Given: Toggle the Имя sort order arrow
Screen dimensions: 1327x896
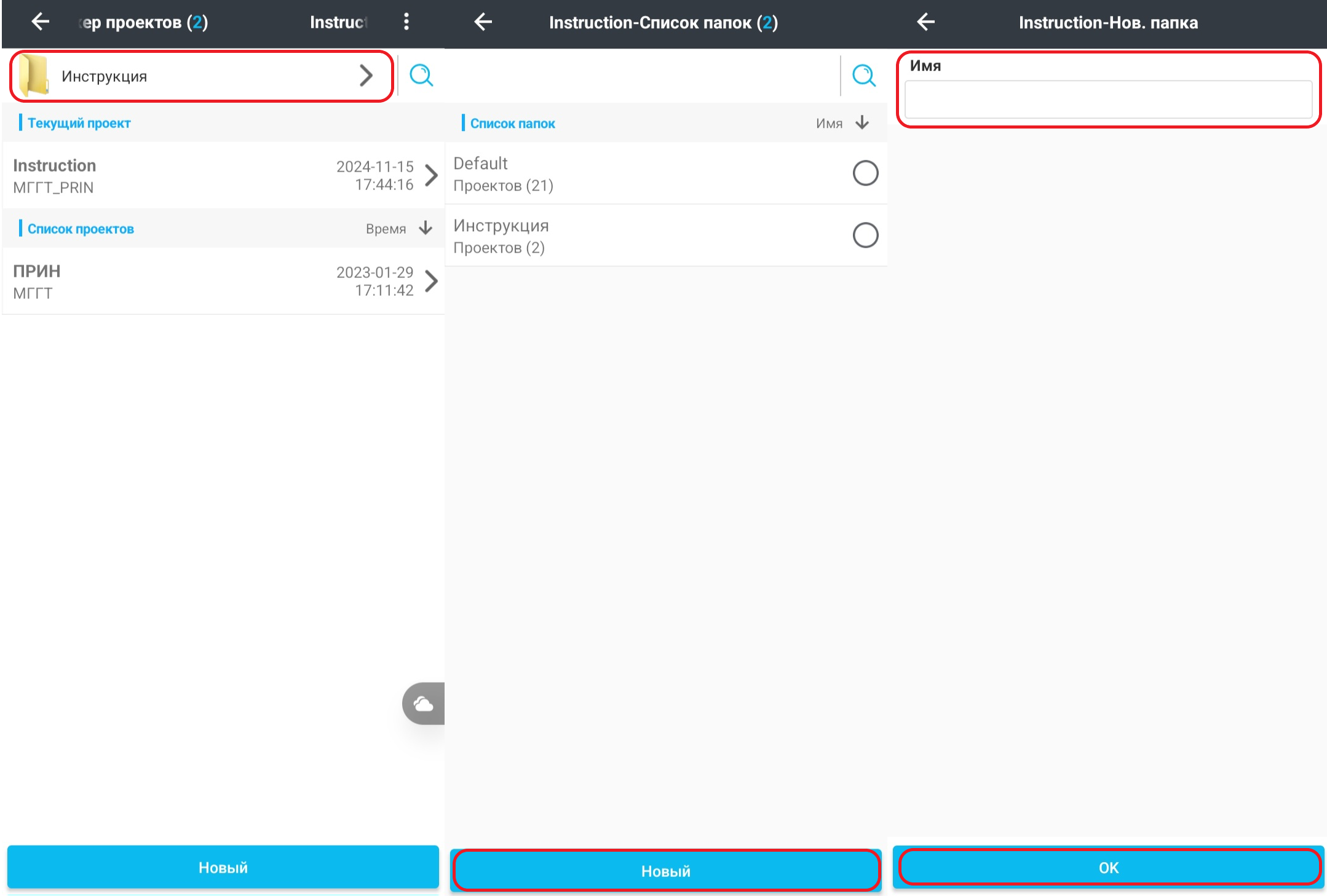Looking at the screenshot, I should (862, 123).
